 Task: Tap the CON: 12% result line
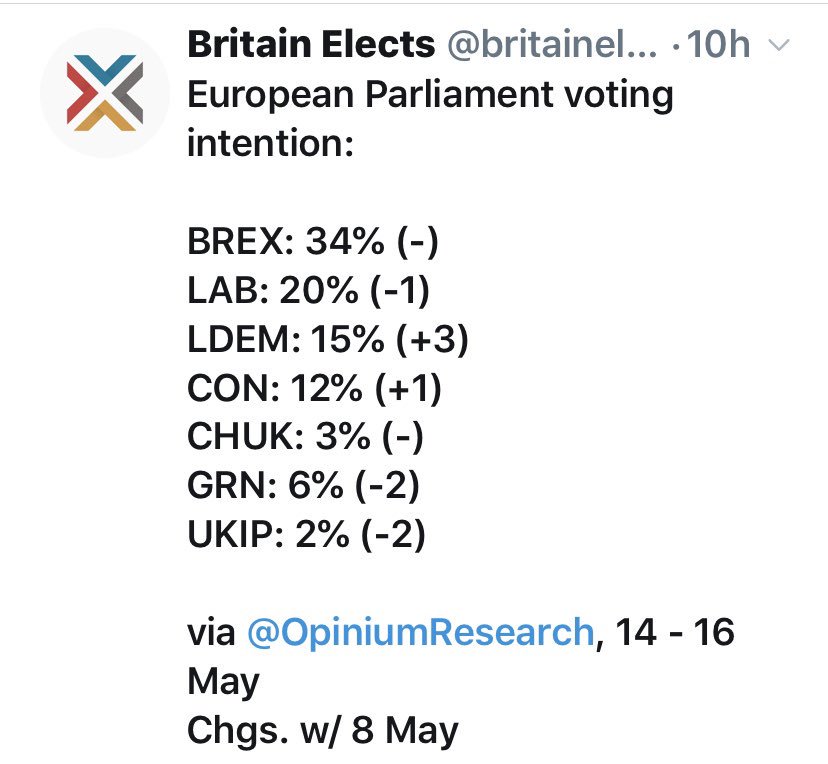click(314, 389)
